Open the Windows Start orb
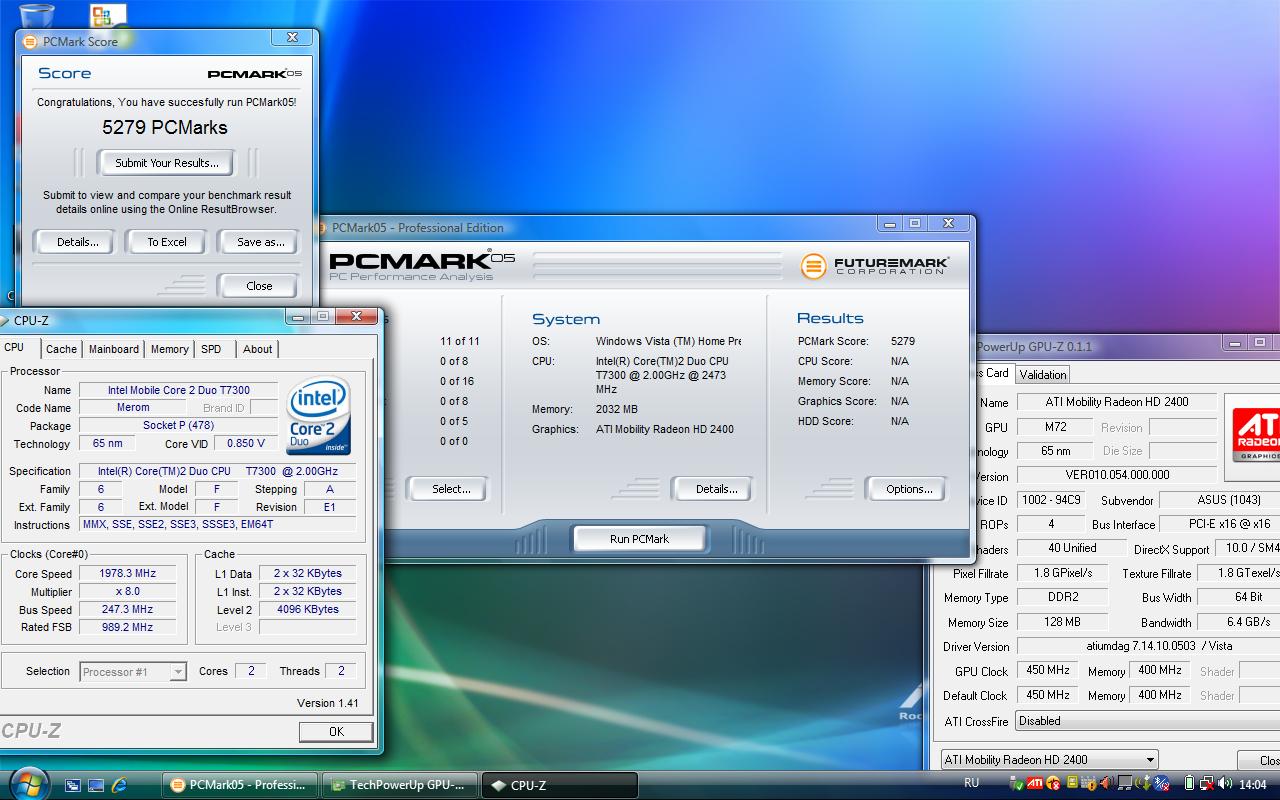Screen dimensions: 1280x800 [28, 783]
